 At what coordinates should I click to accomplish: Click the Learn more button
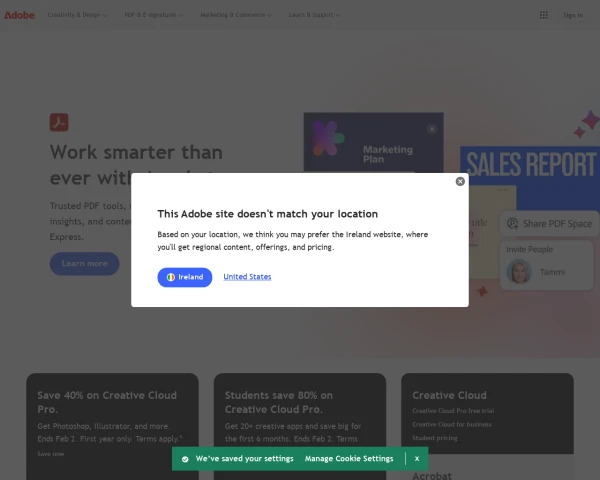(85, 264)
